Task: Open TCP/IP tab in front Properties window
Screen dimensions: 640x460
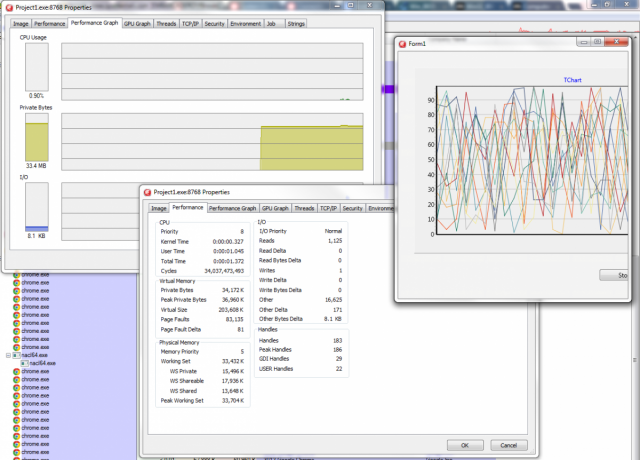Action: click(328, 208)
